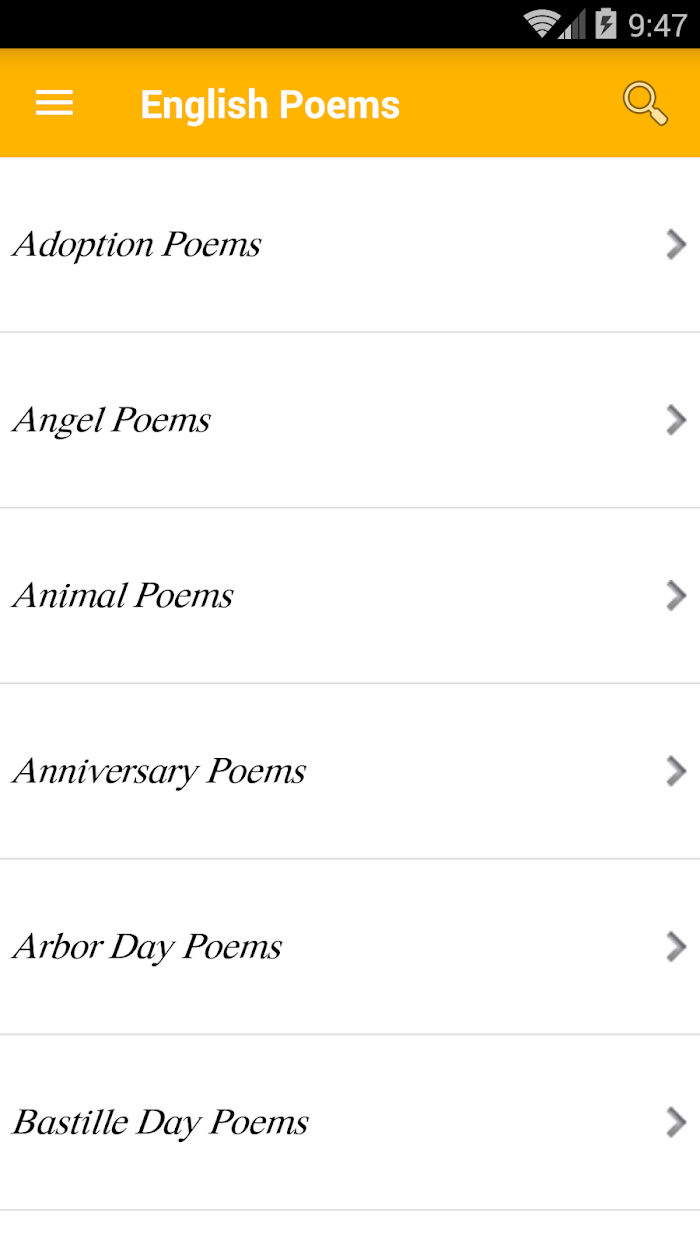The image size is (700, 1244).
Task: Expand the Anniversary Poems chevron arrow
Action: (677, 771)
